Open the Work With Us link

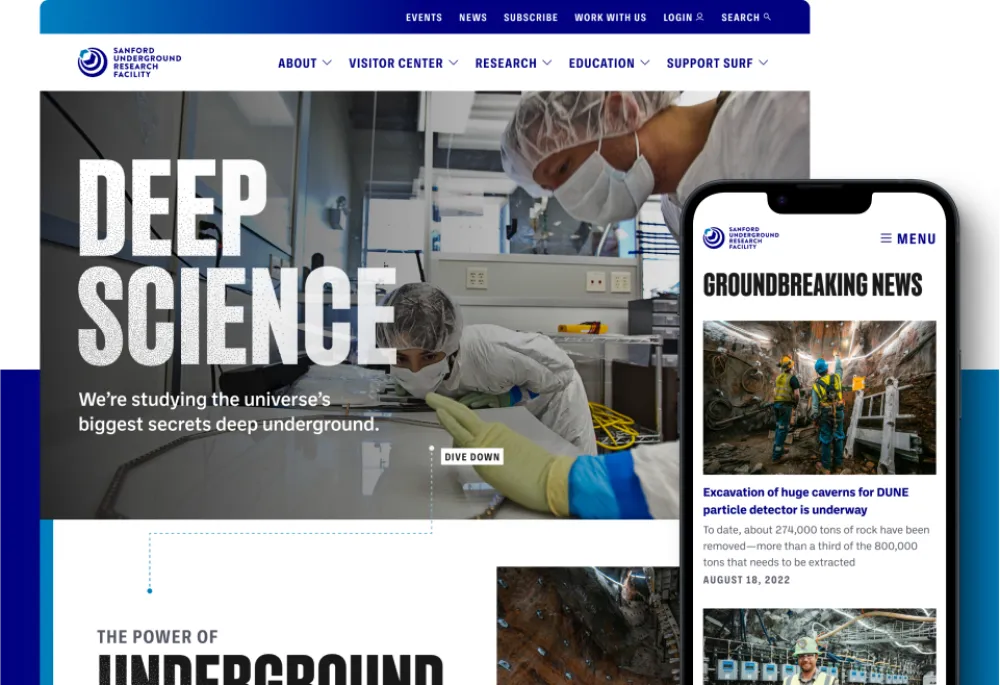[x=610, y=17]
